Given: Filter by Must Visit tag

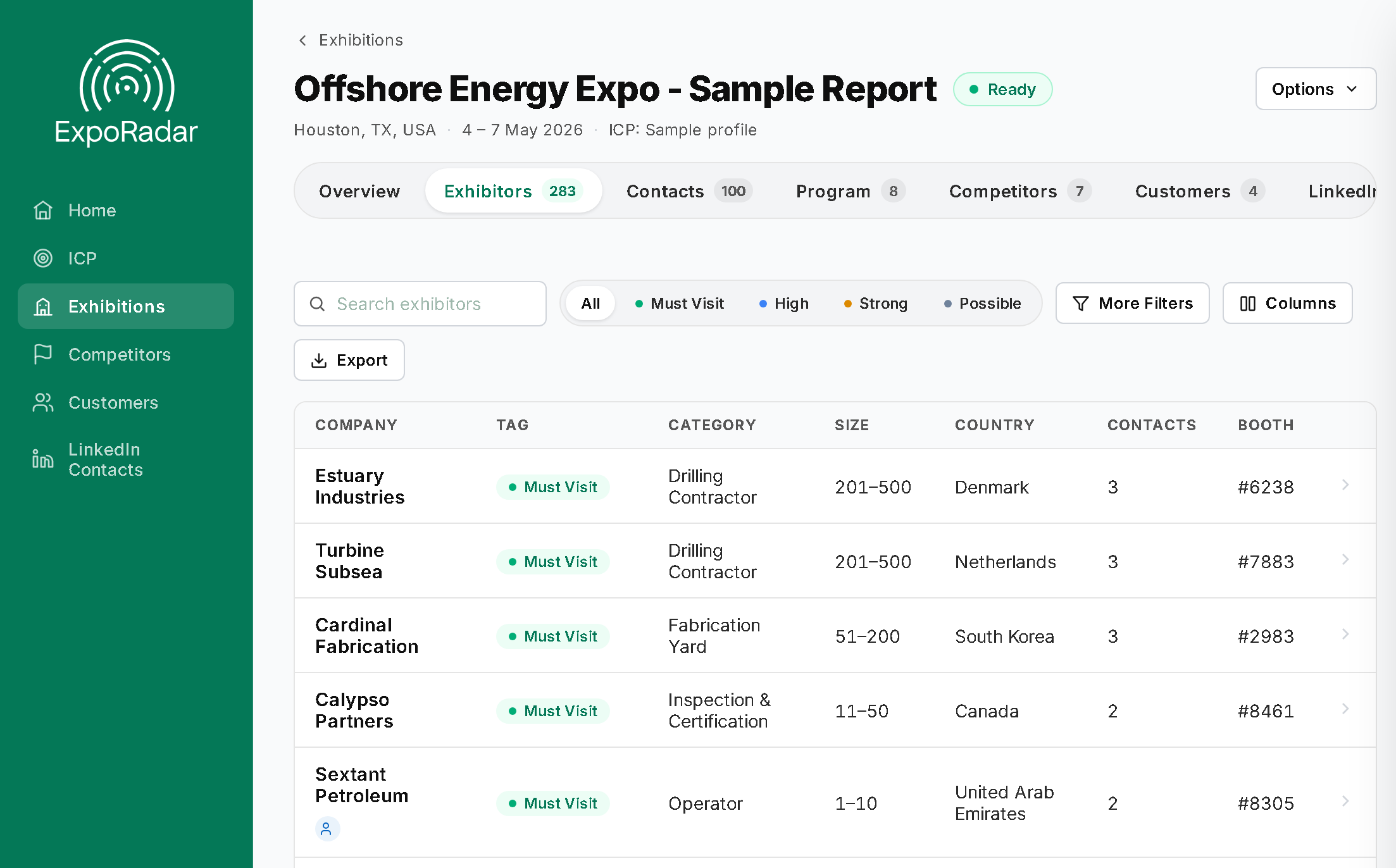Looking at the screenshot, I should click(x=679, y=304).
